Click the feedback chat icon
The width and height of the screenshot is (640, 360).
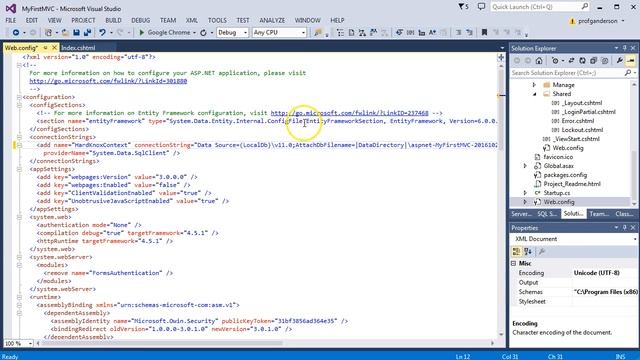[482, 7]
